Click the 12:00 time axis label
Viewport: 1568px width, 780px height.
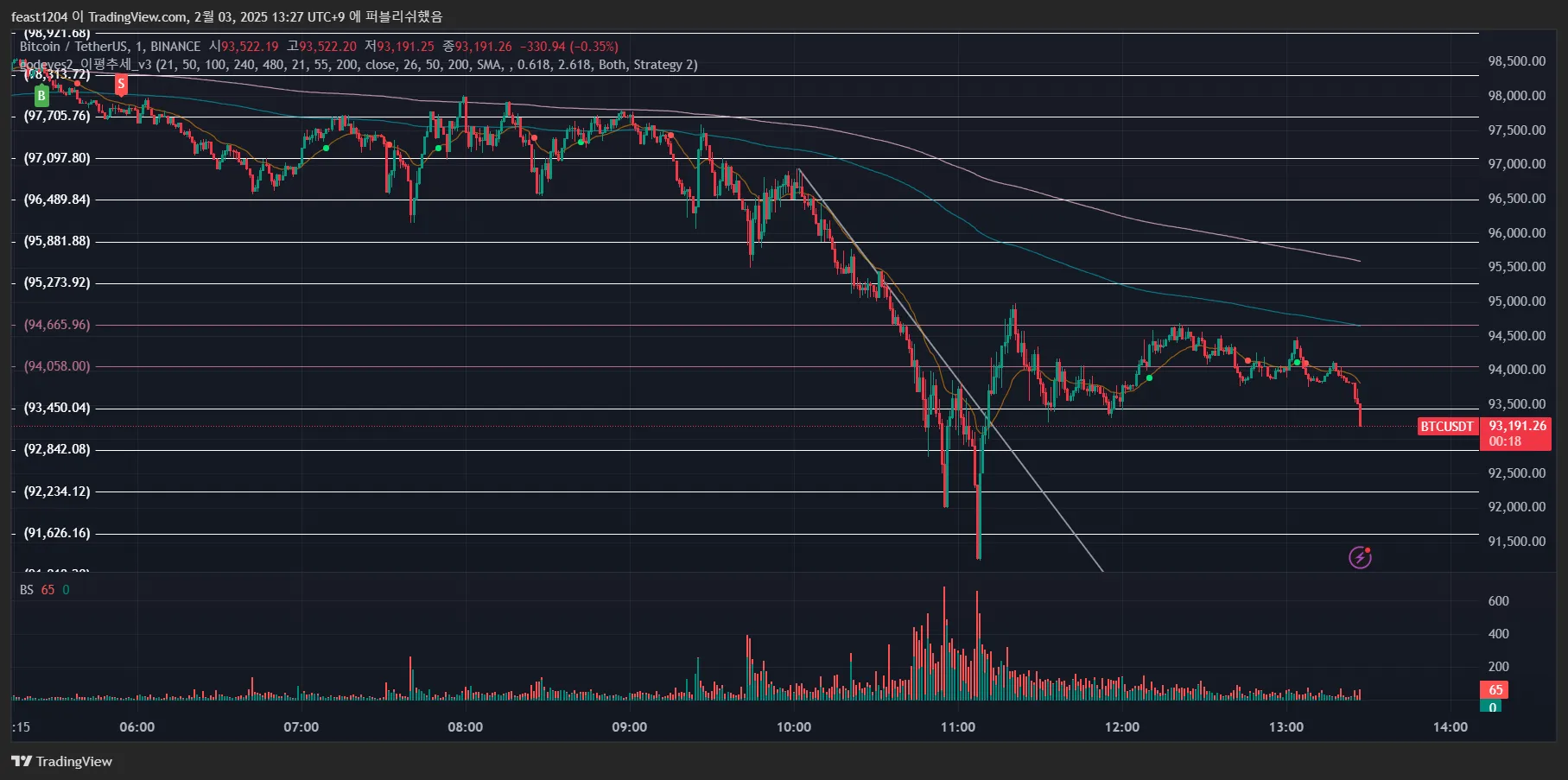(1122, 727)
